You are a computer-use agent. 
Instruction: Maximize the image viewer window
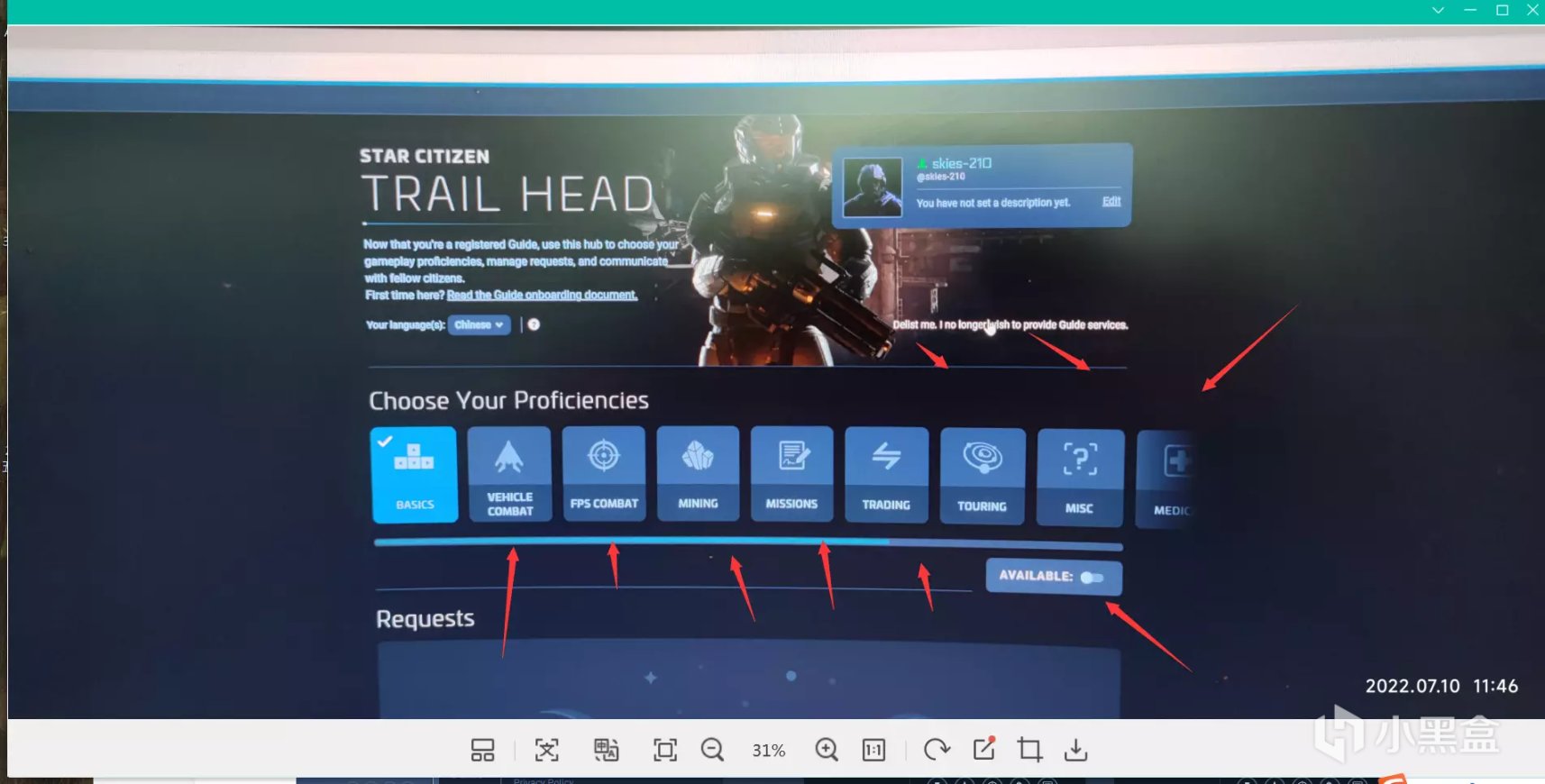click(x=1502, y=10)
